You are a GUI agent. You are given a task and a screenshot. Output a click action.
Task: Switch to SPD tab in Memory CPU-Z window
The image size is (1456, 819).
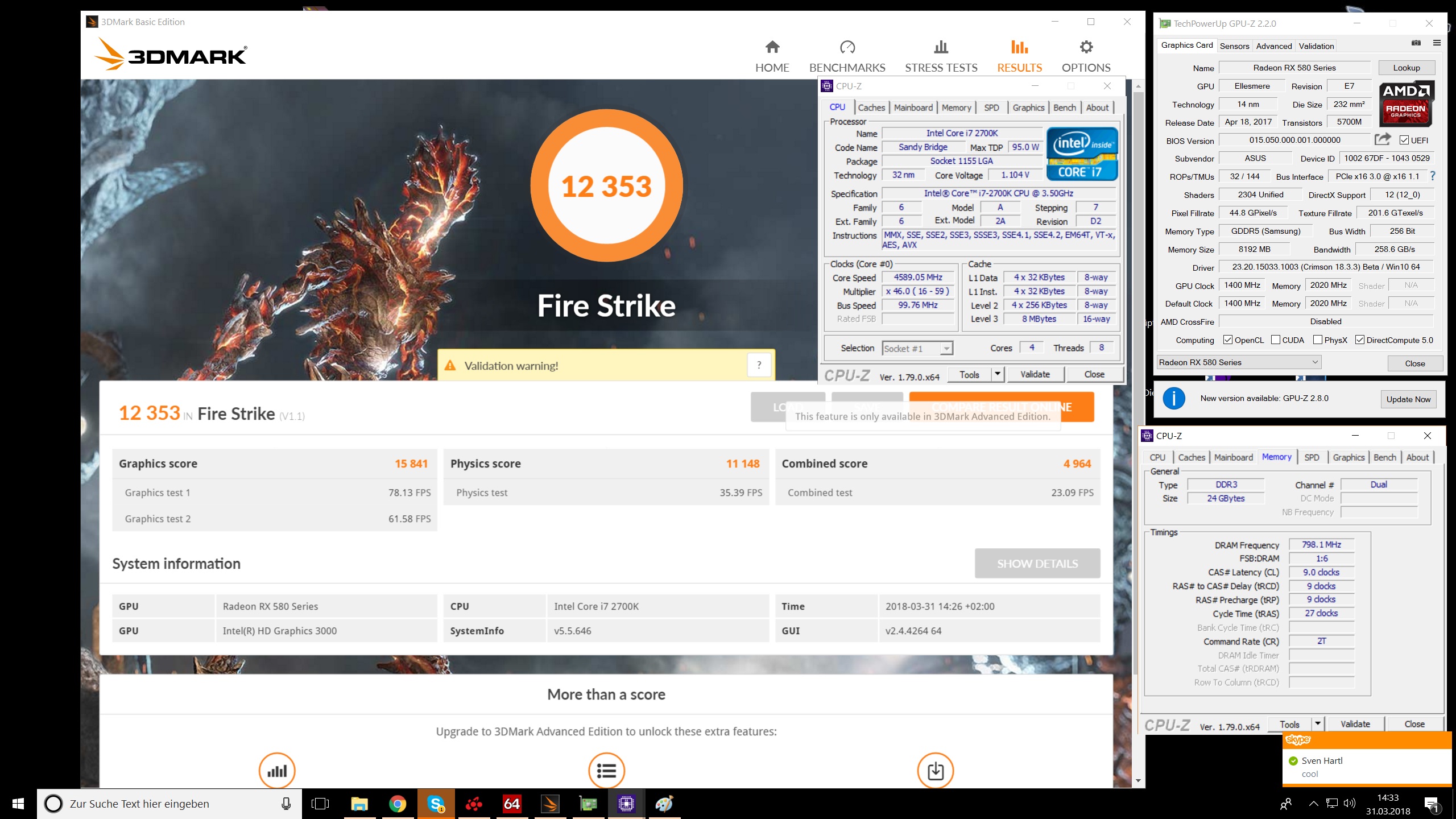coord(1312,457)
